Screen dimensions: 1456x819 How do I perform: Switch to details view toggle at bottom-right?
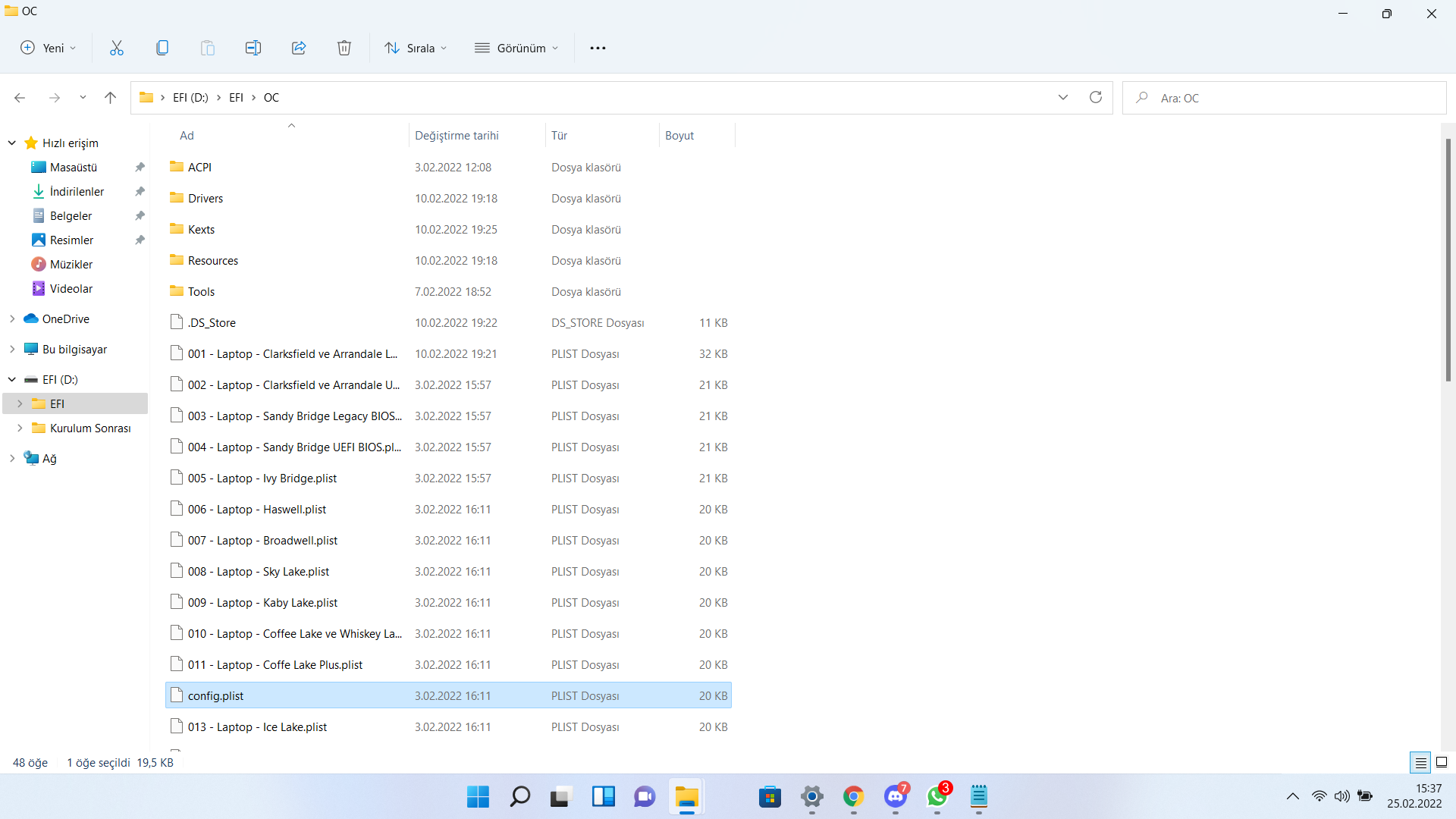pos(1420,762)
